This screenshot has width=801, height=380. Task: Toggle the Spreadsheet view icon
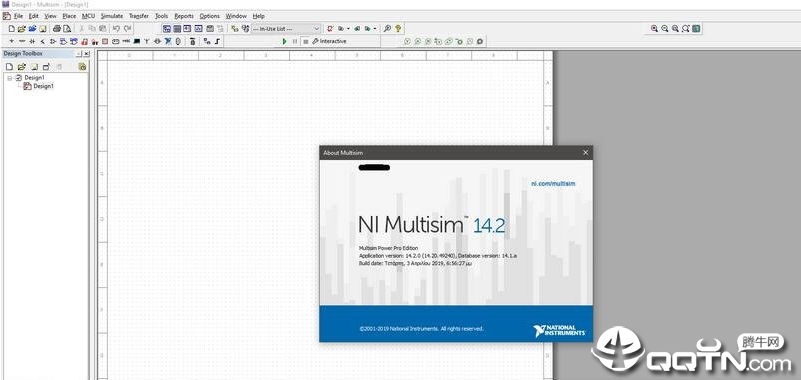[x=177, y=29]
